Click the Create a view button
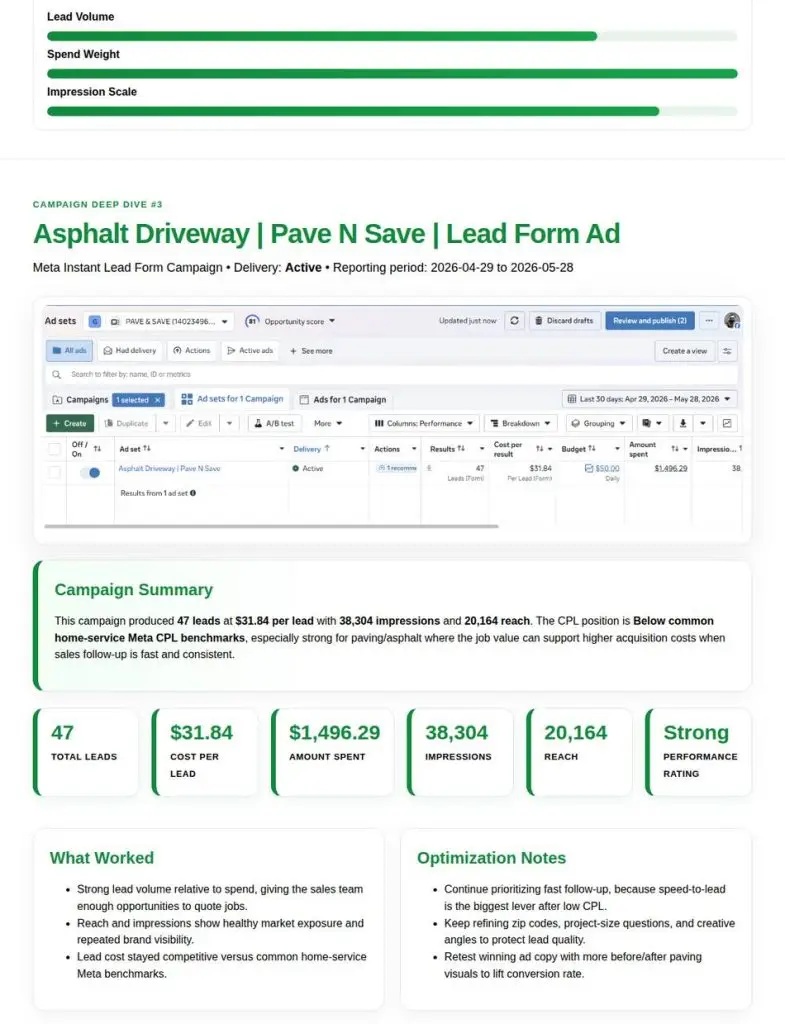 684,351
